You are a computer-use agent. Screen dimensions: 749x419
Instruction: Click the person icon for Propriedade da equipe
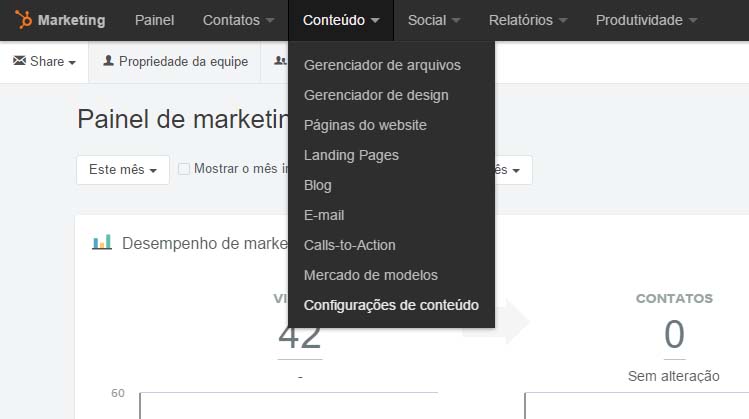coord(108,61)
